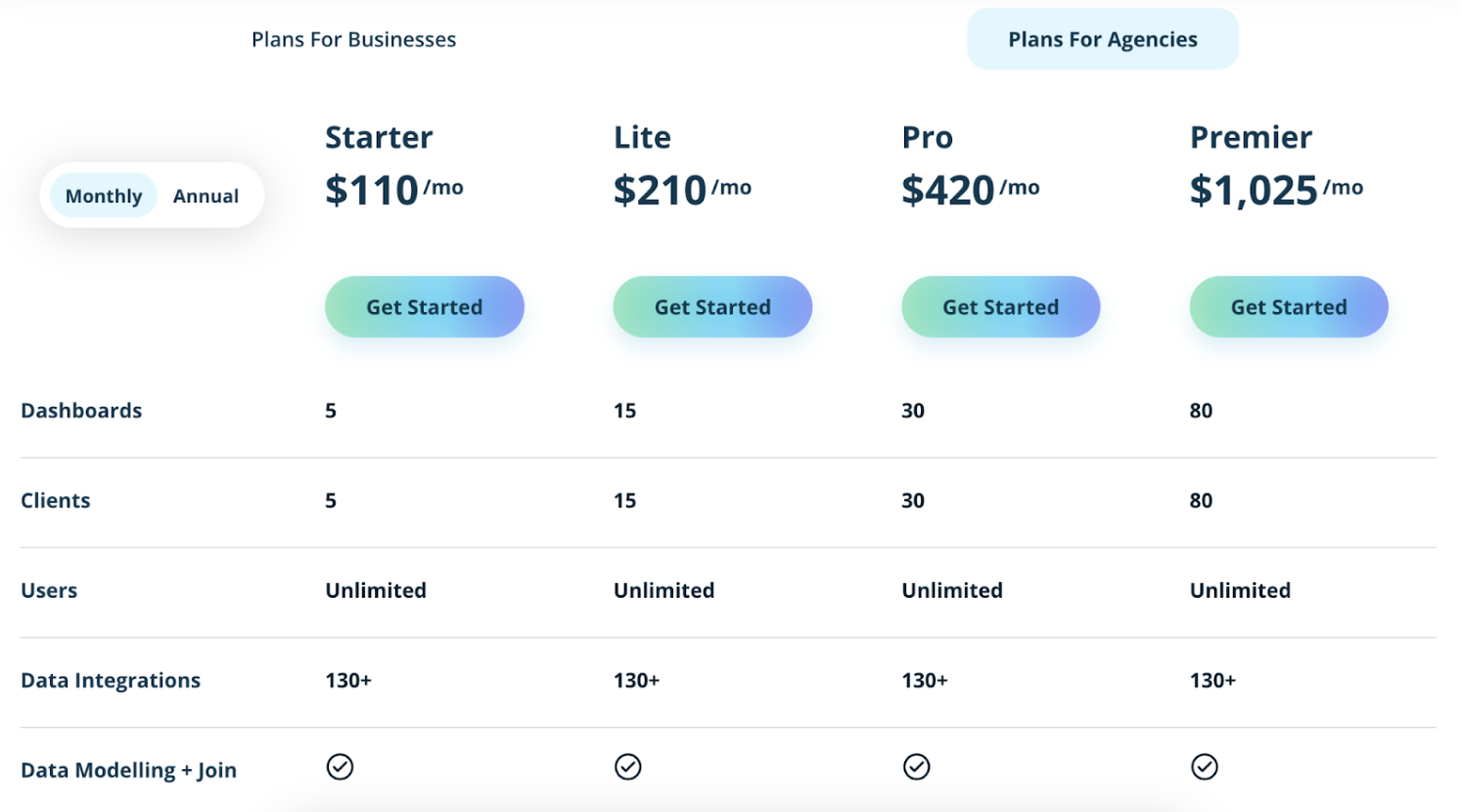Image resolution: width=1462 pixels, height=812 pixels.
Task: Click the Data Modelling checkmark under Starter
Action: click(340, 767)
